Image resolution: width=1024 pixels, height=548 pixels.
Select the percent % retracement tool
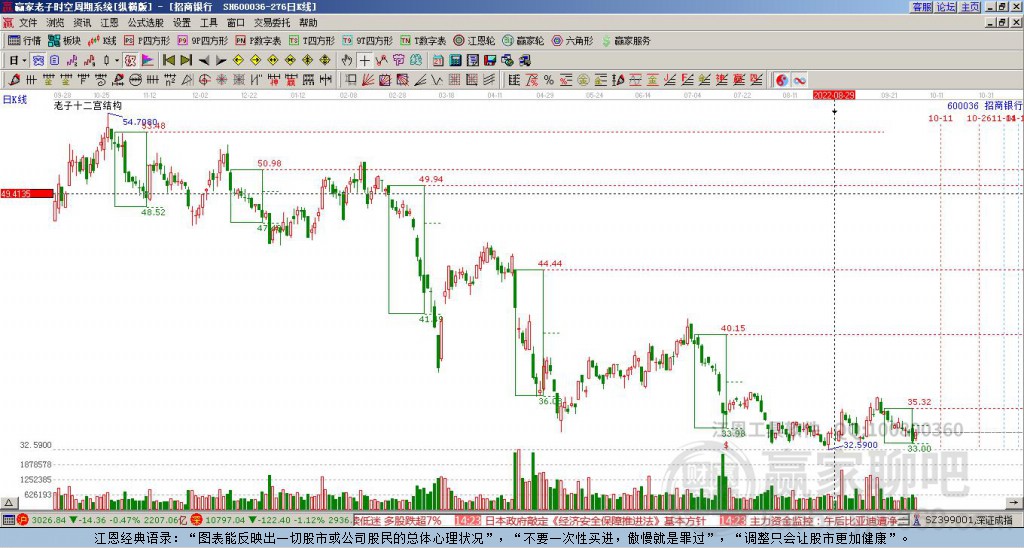point(549,80)
